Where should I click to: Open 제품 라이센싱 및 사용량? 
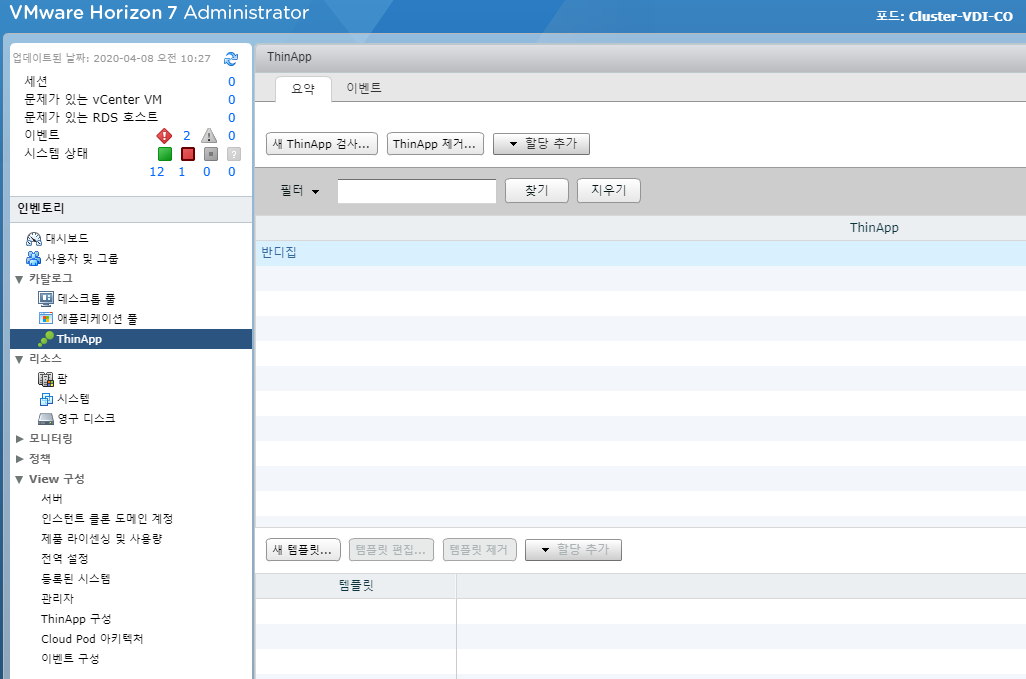pyautogui.click(x=101, y=539)
